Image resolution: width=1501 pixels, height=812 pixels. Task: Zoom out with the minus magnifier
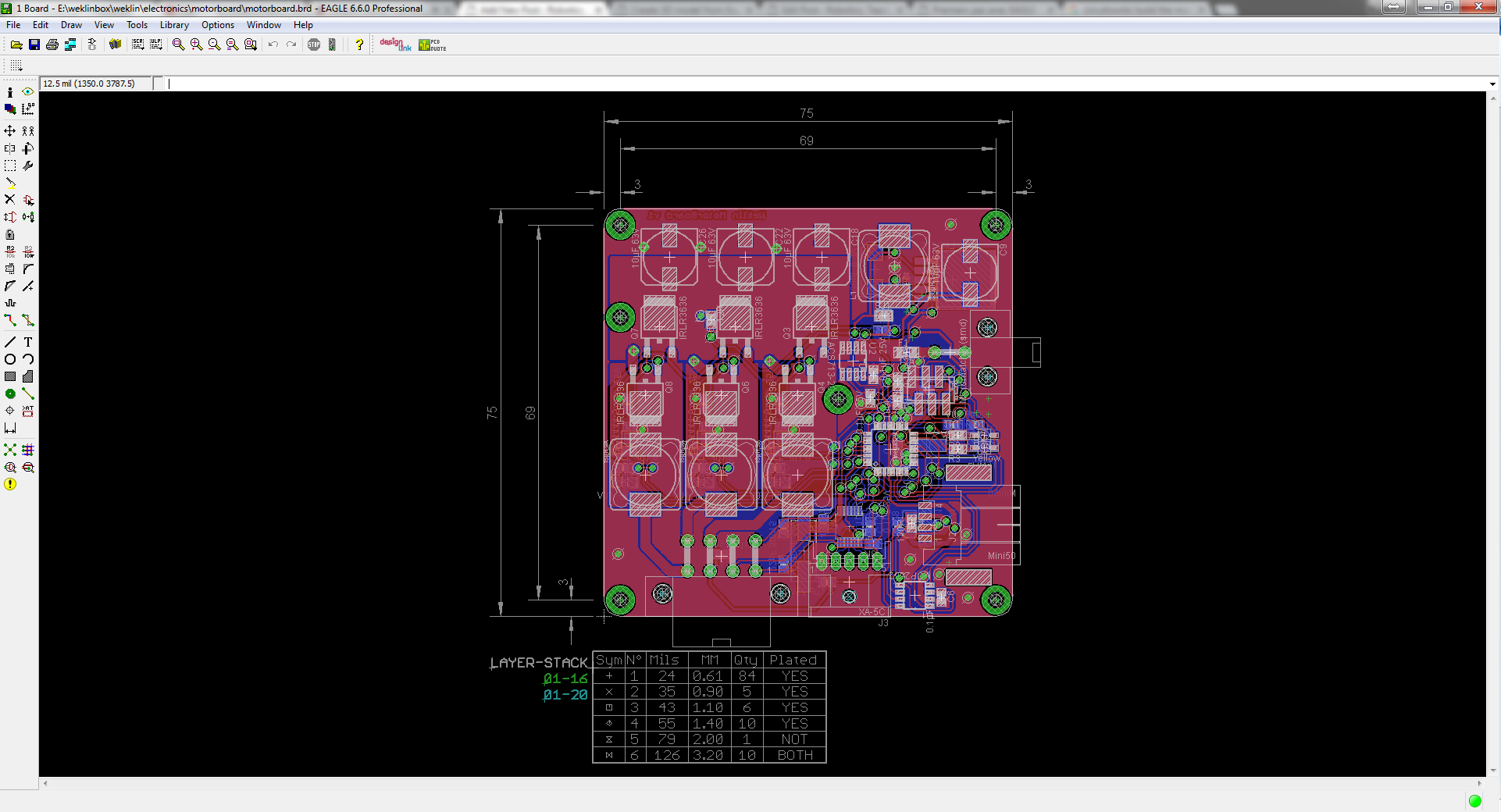[214, 45]
